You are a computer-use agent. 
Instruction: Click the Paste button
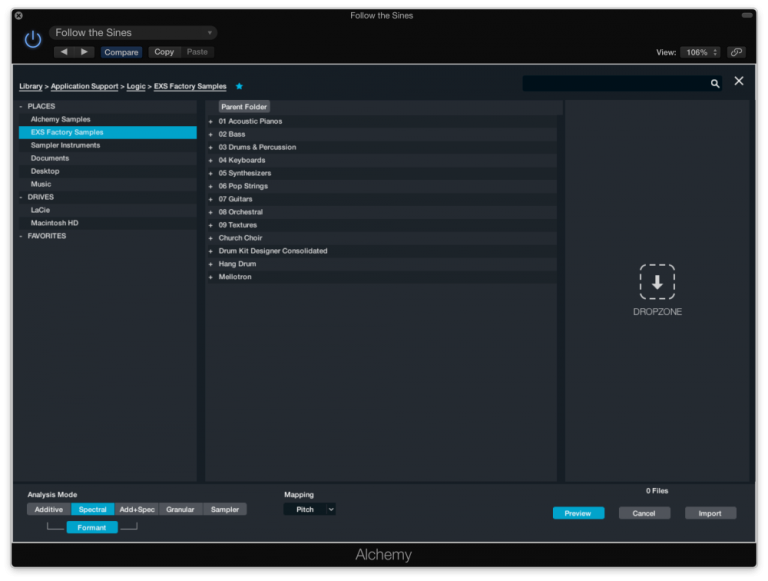click(197, 52)
